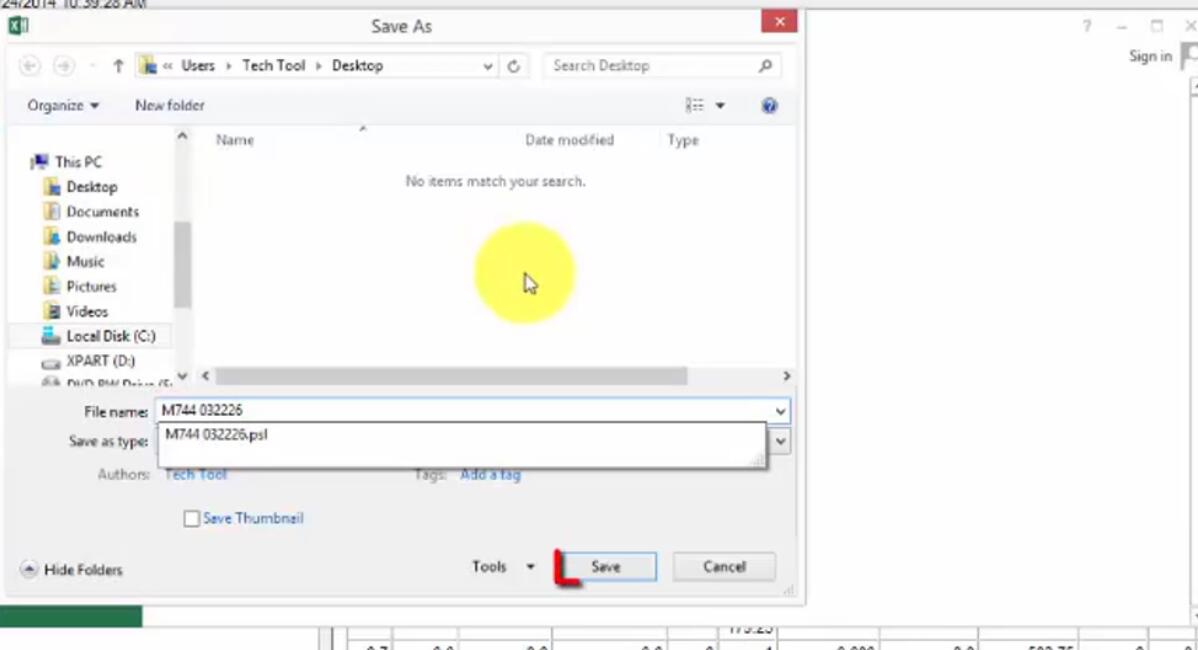Click the Type column header
This screenshot has height=650, width=1198.
[683, 140]
